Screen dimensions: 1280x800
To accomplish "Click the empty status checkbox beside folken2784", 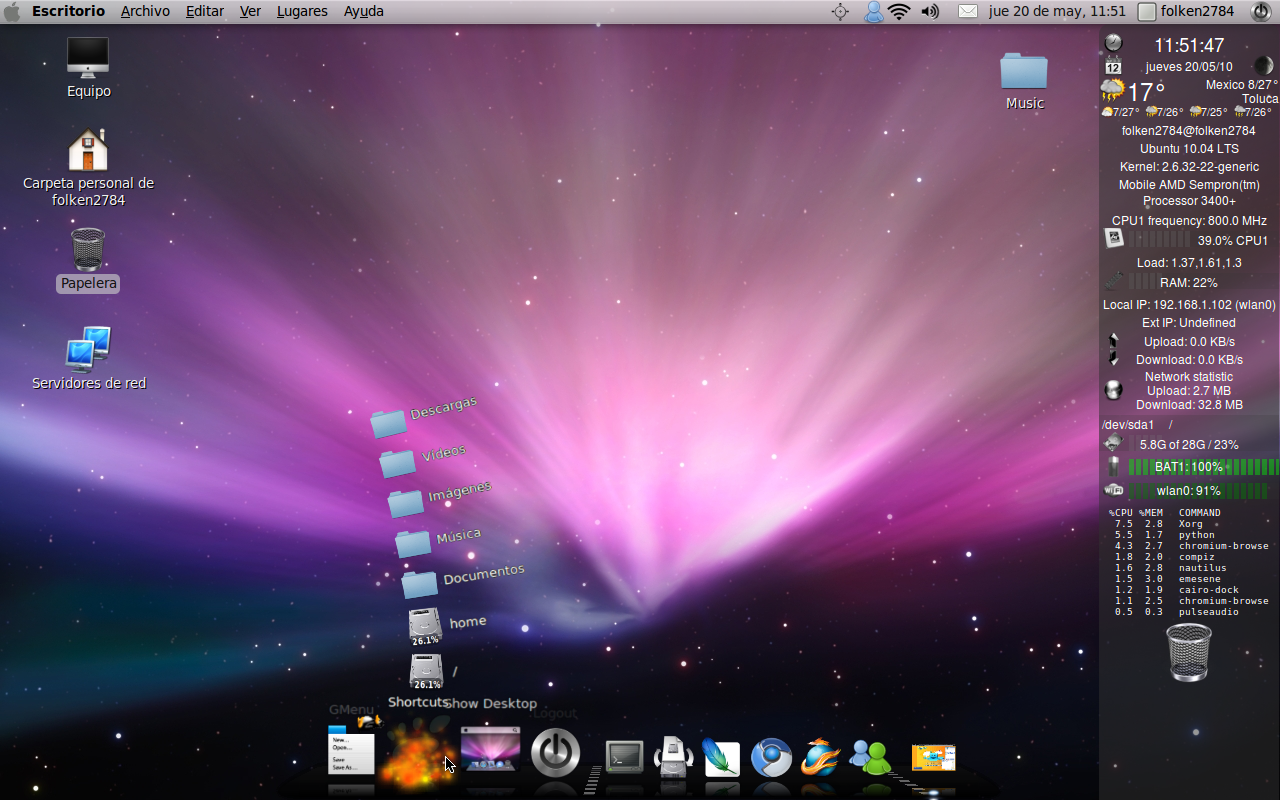I will (x=1147, y=11).
